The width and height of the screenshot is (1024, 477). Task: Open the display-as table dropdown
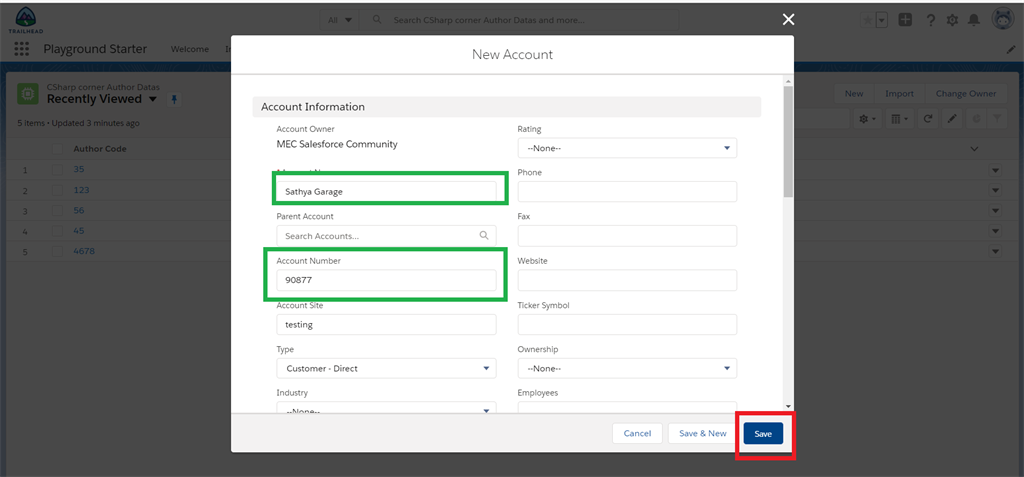899,119
